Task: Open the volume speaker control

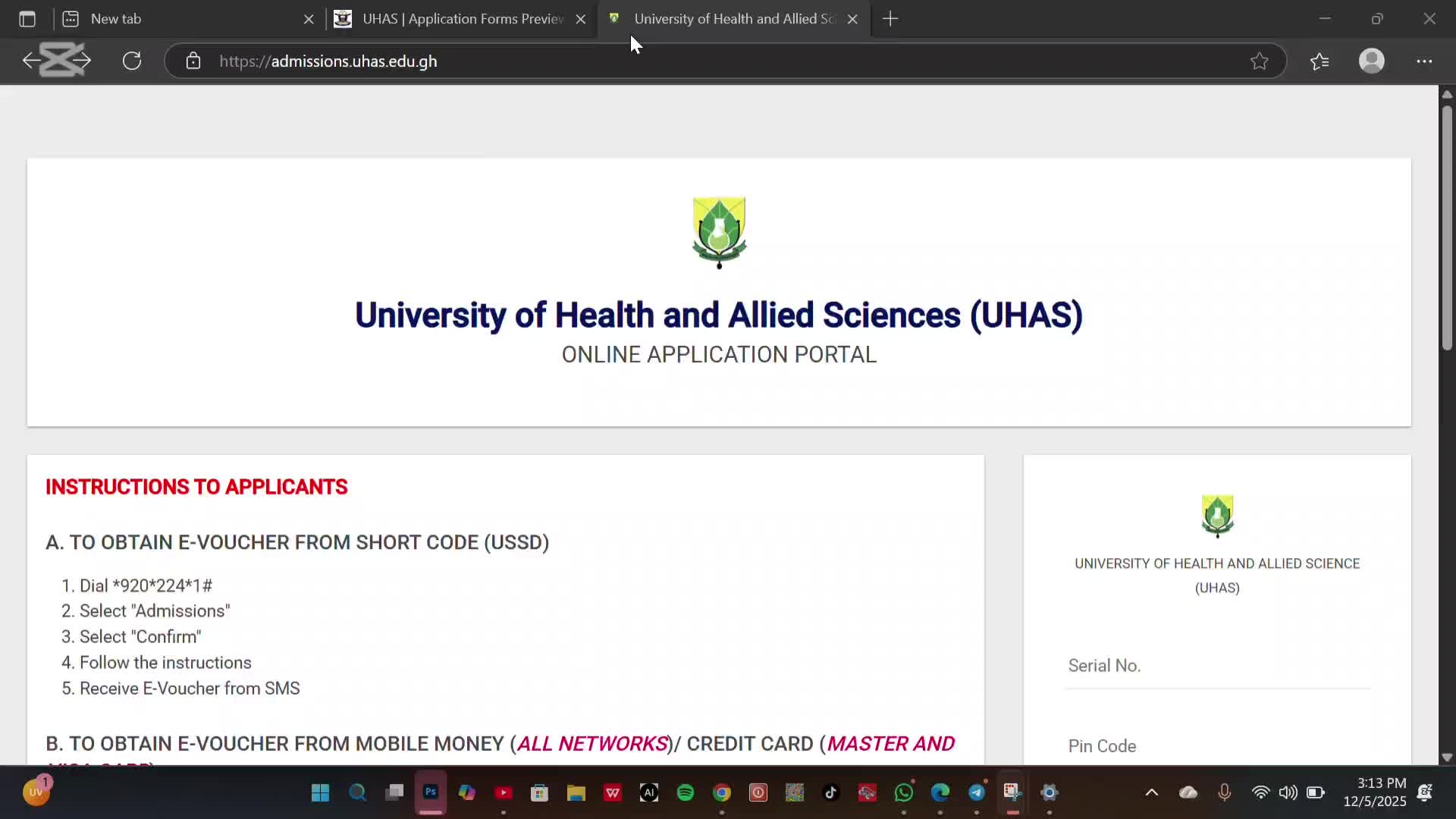Action: [1288, 792]
